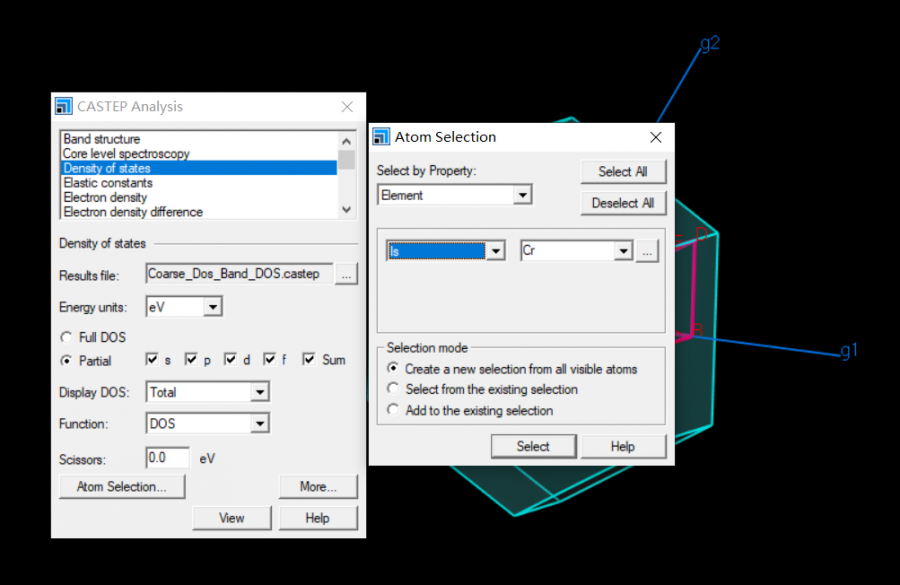The image size is (900, 585).
Task: Open element picker ellipsis button next to Cr
Action: tap(648, 251)
